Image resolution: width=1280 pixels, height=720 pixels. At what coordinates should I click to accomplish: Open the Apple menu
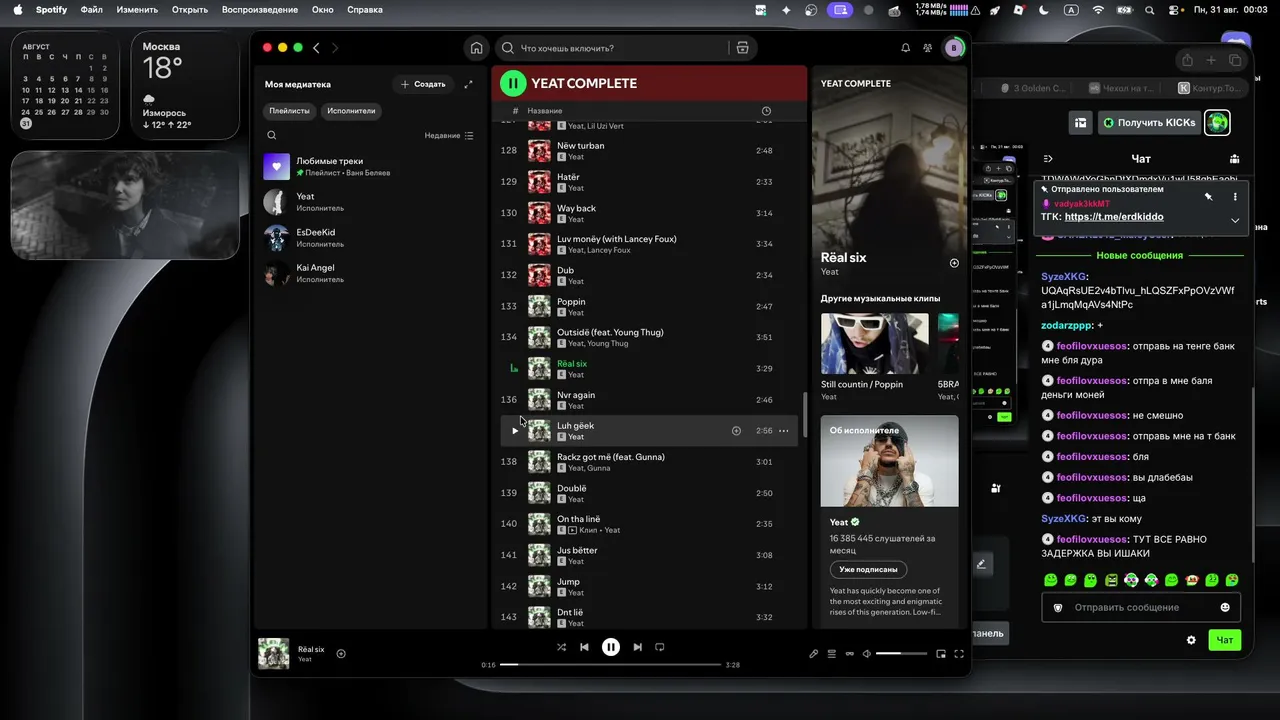18,10
